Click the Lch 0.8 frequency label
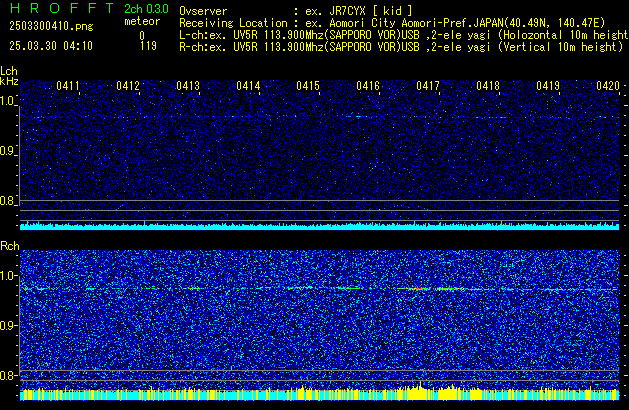Image resolution: width=629 pixels, height=410 pixels. tap(8, 201)
